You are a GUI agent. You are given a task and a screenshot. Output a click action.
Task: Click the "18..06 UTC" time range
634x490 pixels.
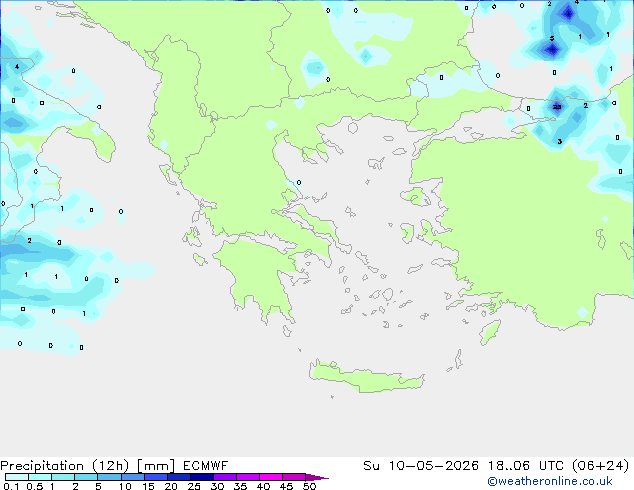[528, 466]
